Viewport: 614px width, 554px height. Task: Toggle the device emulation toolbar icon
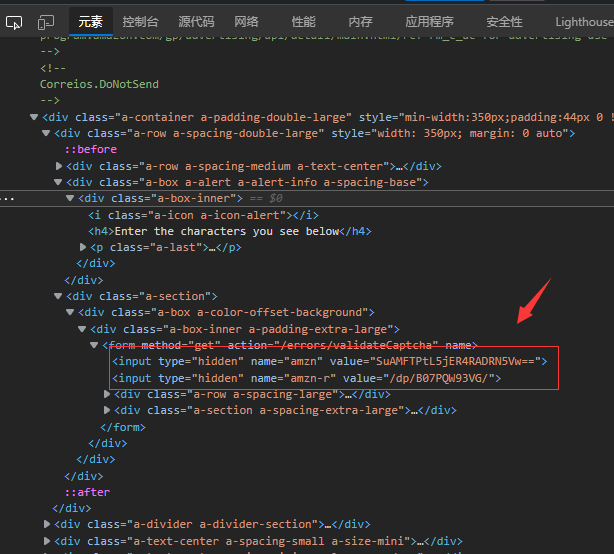(46, 22)
